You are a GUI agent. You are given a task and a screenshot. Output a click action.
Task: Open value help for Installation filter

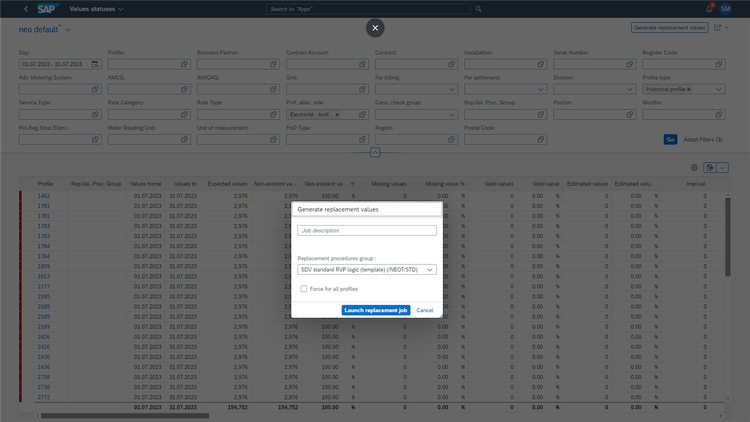(540, 64)
